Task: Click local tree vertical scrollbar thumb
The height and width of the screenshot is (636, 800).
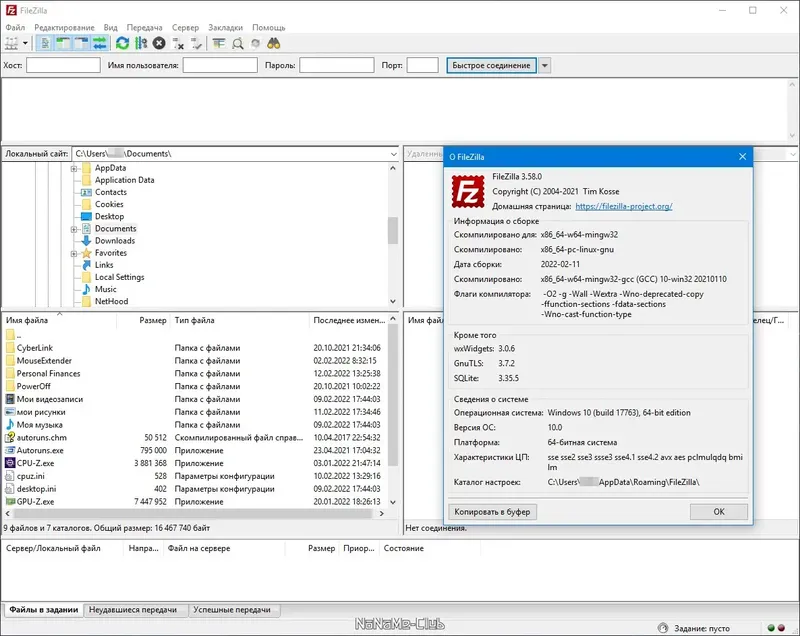Action: coord(393,231)
